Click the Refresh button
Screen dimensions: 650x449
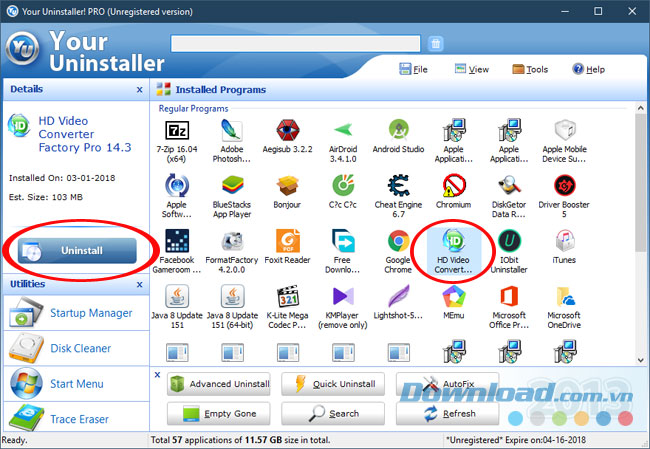447,413
